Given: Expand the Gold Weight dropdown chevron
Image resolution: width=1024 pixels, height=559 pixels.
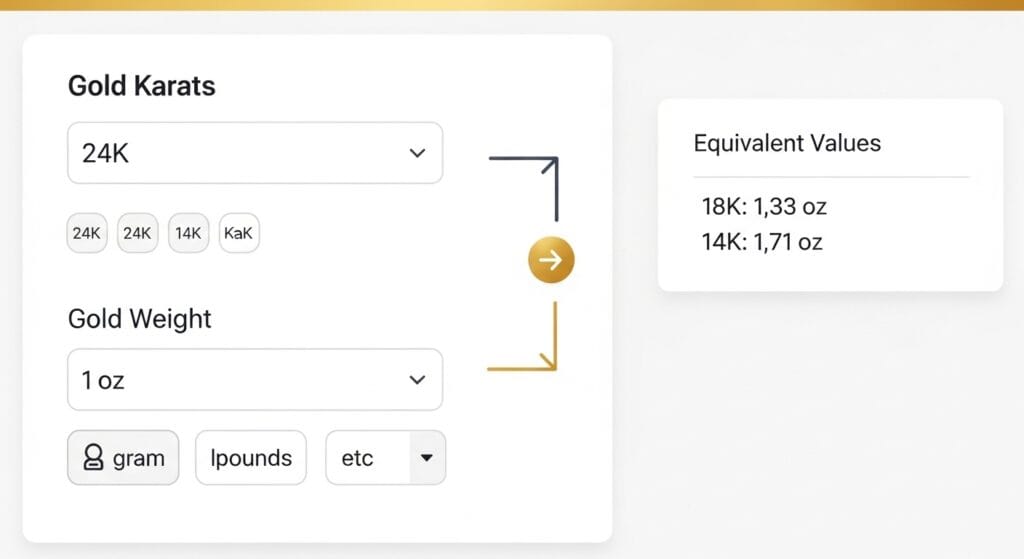Looking at the screenshot, I should 417,380.
